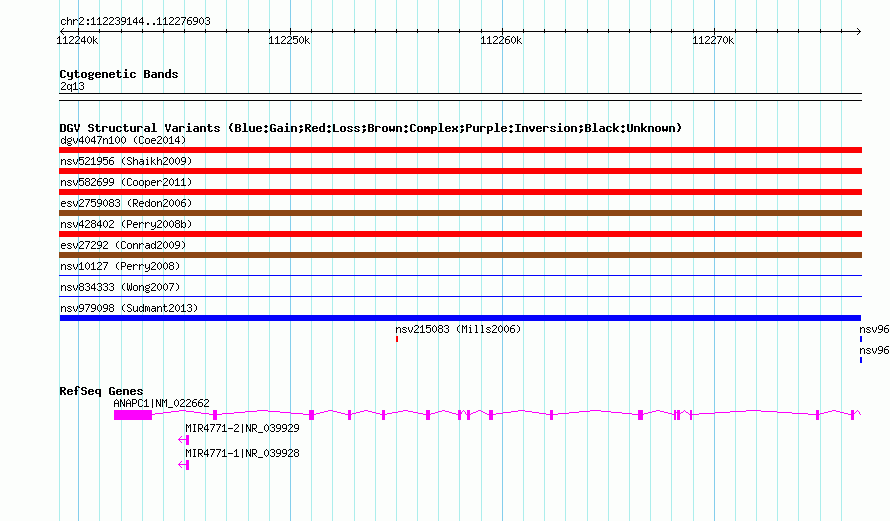Click the small red marker of nsv215083
This screenshot has height=521, width=890.
point(397,339)
